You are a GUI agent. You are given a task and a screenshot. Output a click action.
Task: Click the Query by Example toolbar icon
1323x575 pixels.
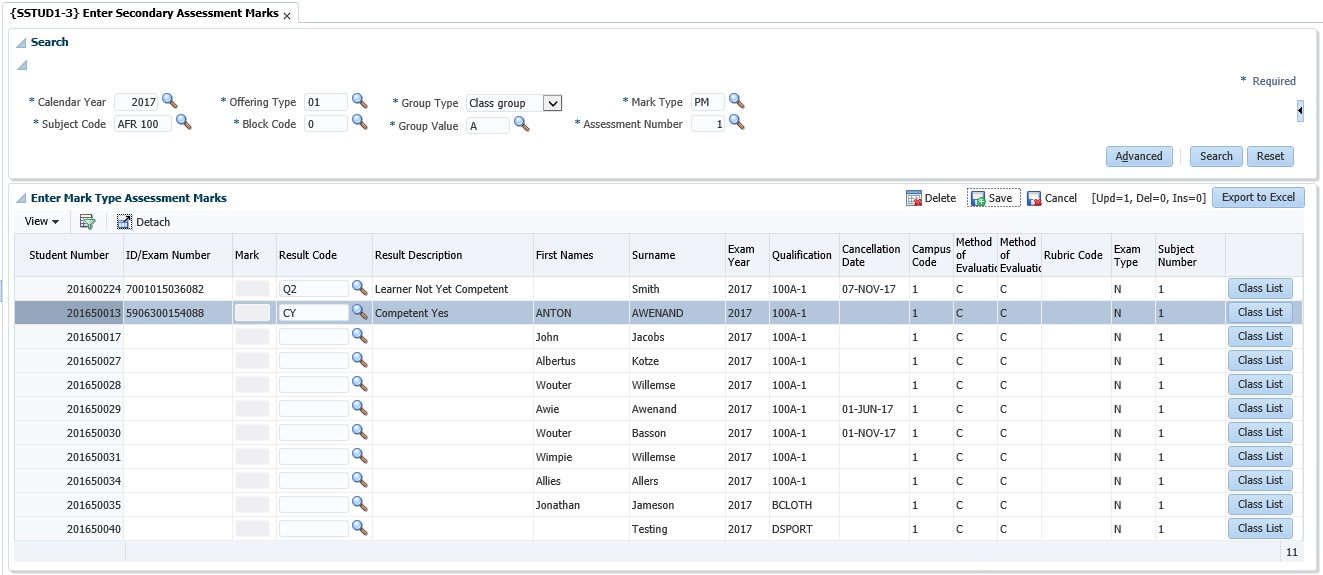88,222
